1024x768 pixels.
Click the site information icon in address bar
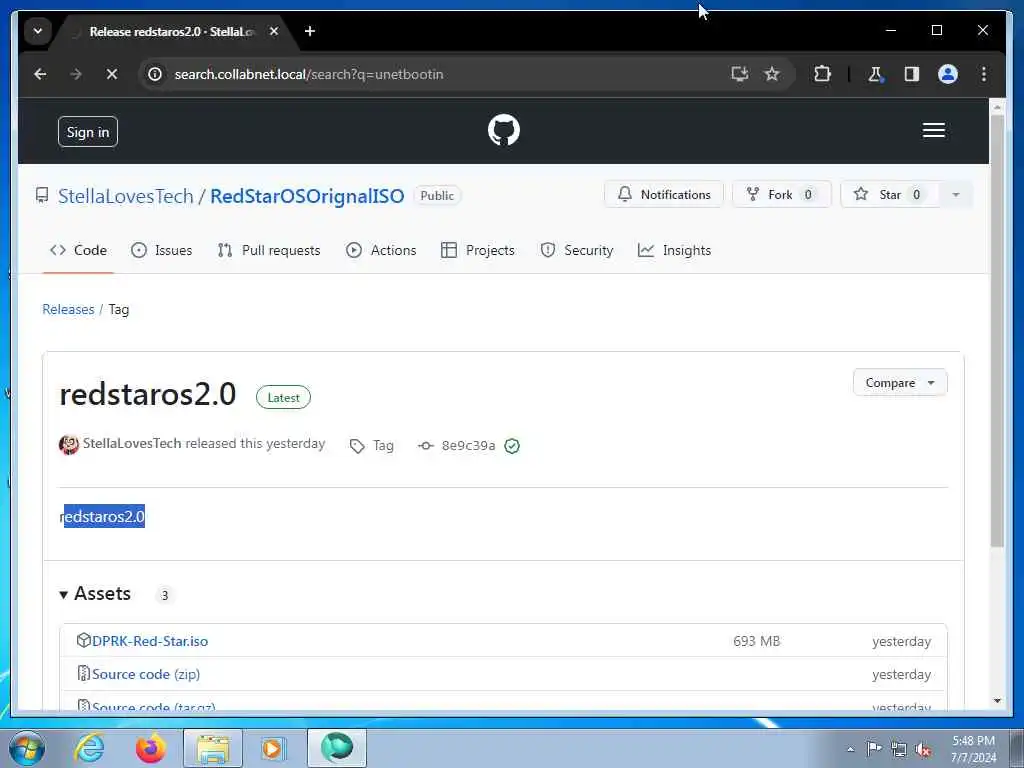155,74
